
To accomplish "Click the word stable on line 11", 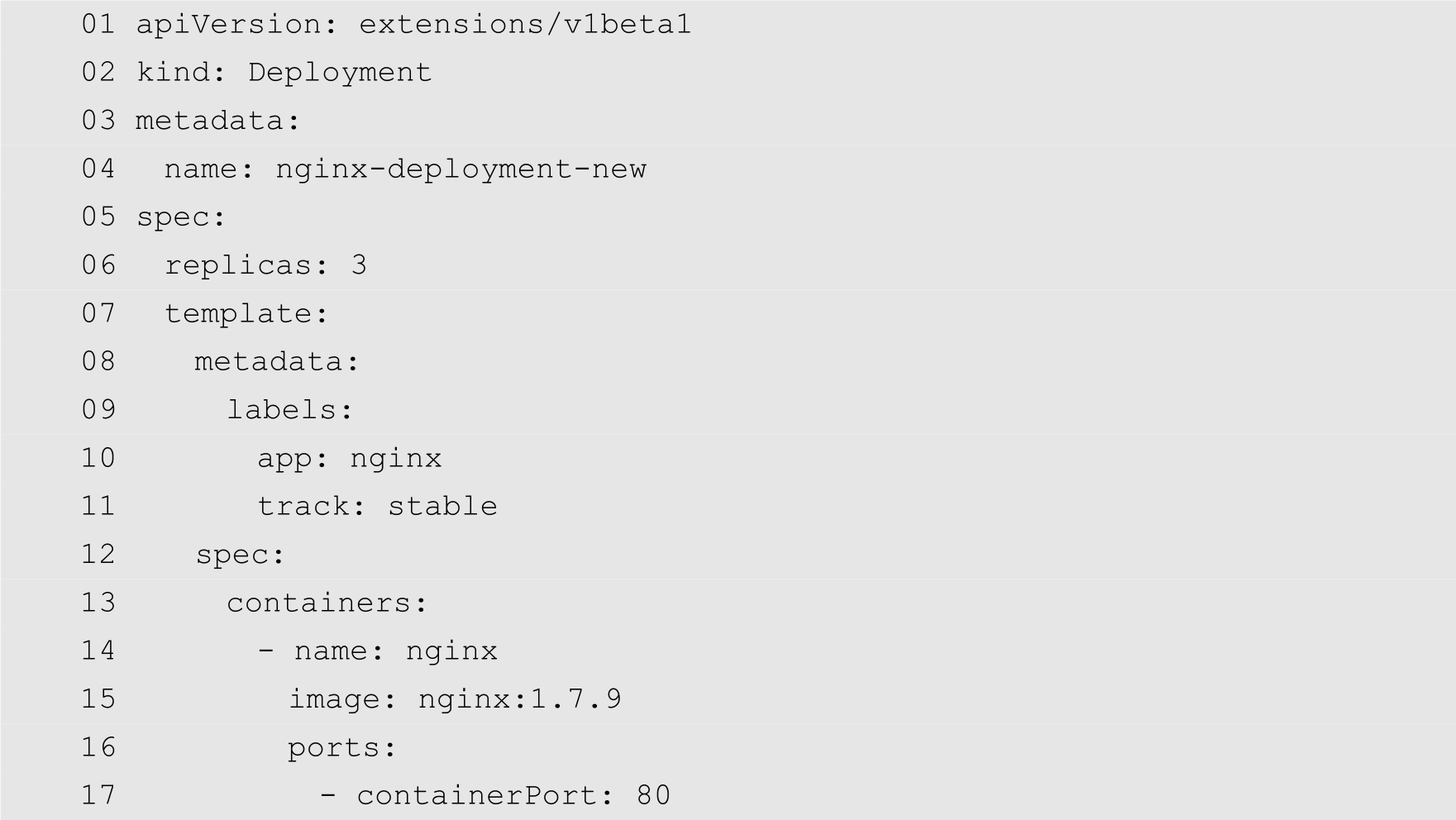I will pos(442,506).
